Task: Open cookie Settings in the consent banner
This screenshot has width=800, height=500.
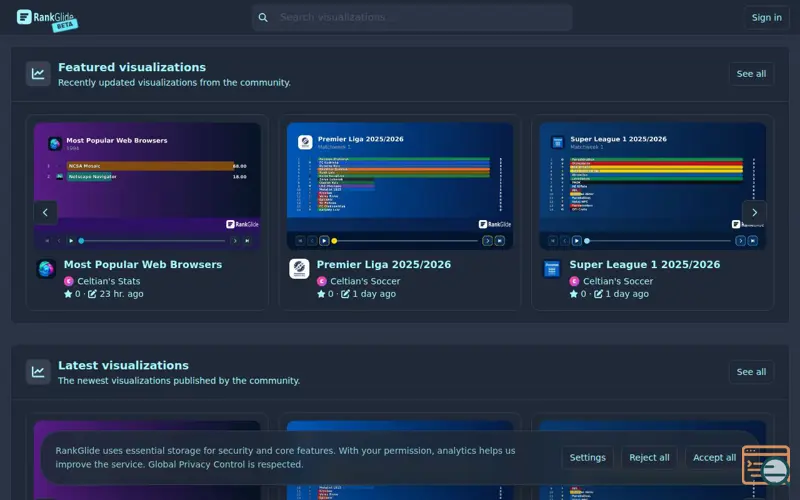Action: tap(587, 458)
